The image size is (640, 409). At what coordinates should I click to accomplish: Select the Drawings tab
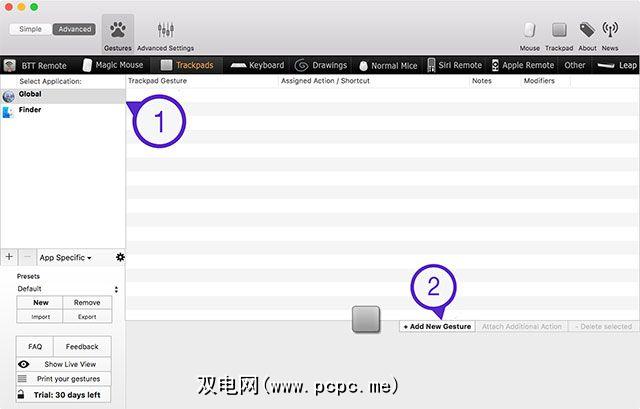pos(321,65)
